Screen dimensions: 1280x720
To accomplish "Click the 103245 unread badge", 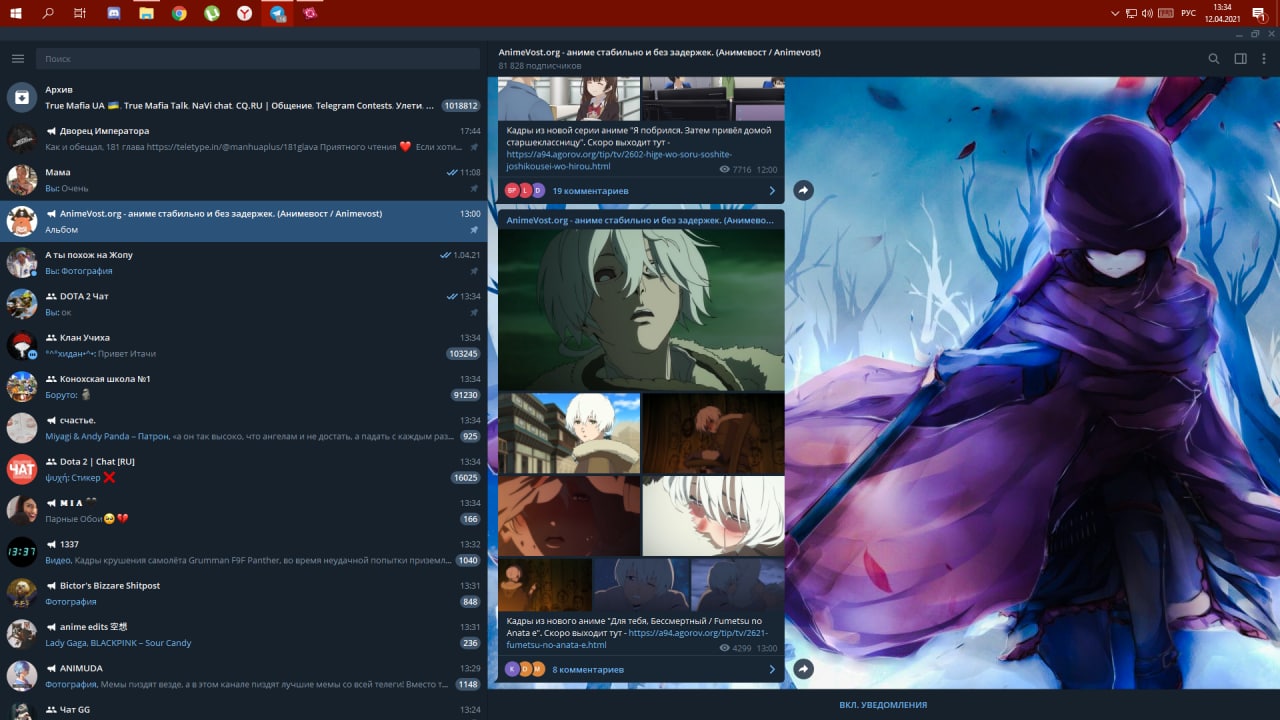I will pos(463,354).
